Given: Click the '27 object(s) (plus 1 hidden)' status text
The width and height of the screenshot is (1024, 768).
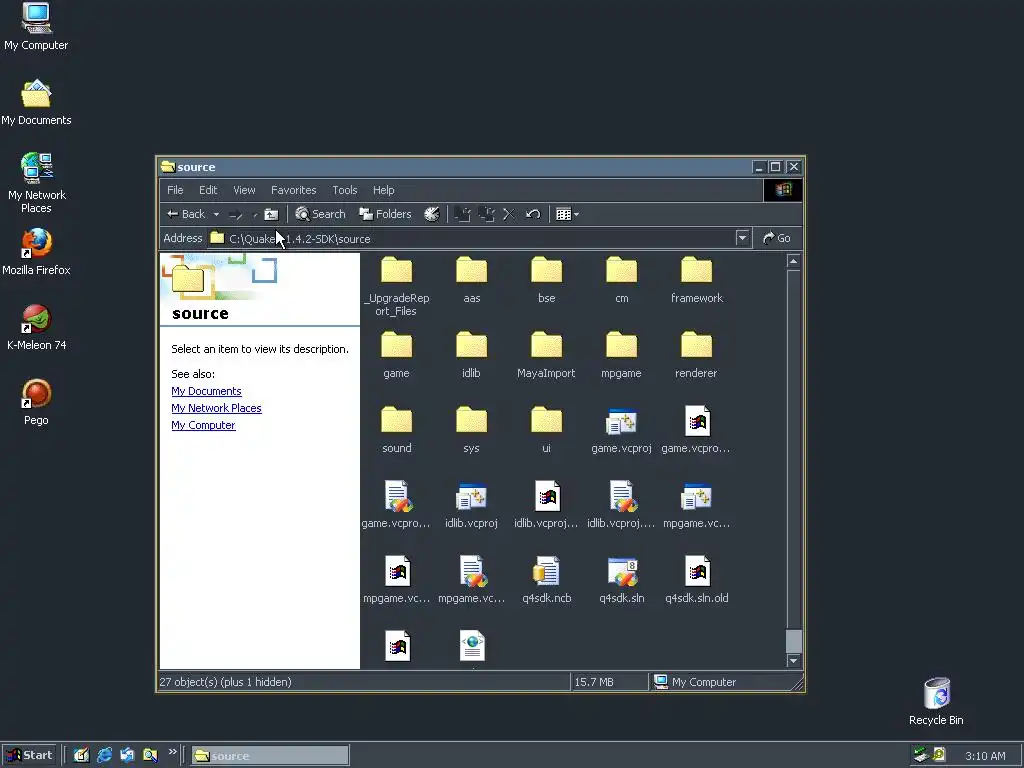Looking at the screenshot, I should click(225, 682).
